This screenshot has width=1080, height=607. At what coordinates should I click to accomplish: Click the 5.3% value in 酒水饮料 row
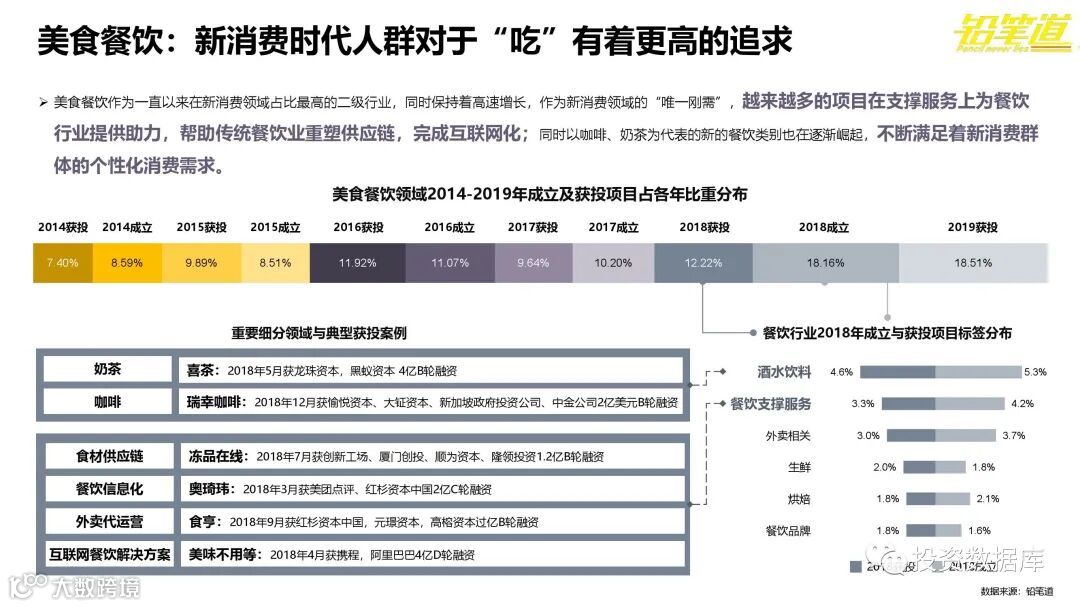(x=1035, y=372)
